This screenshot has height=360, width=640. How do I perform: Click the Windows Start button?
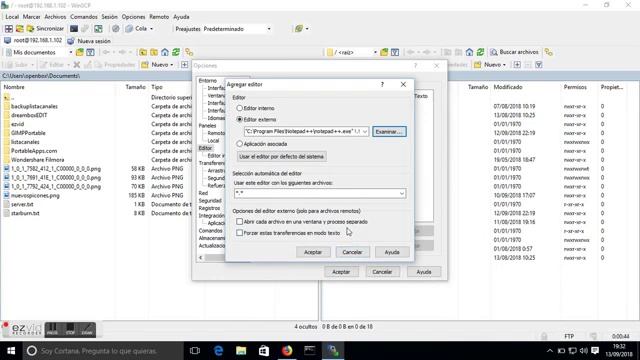pos(11,351)
